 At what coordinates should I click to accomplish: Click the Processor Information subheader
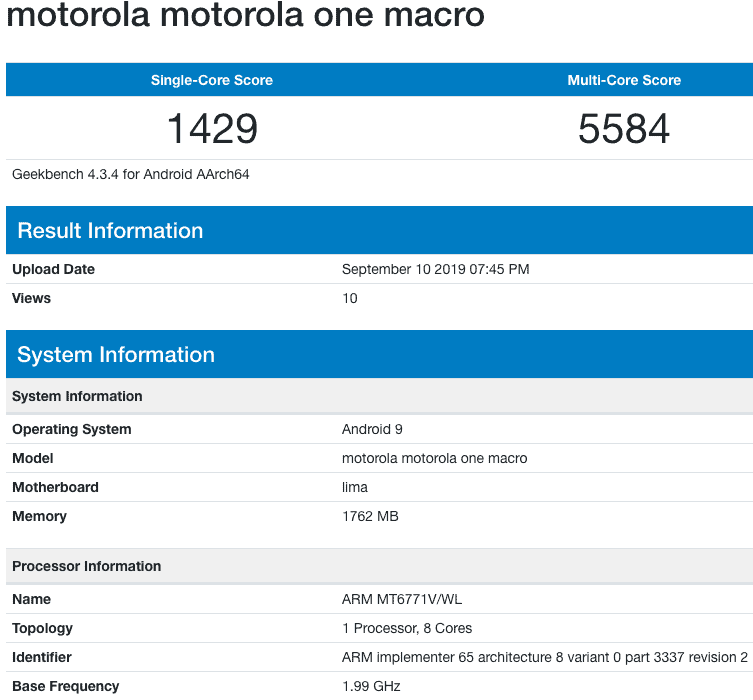pos(86,566)
